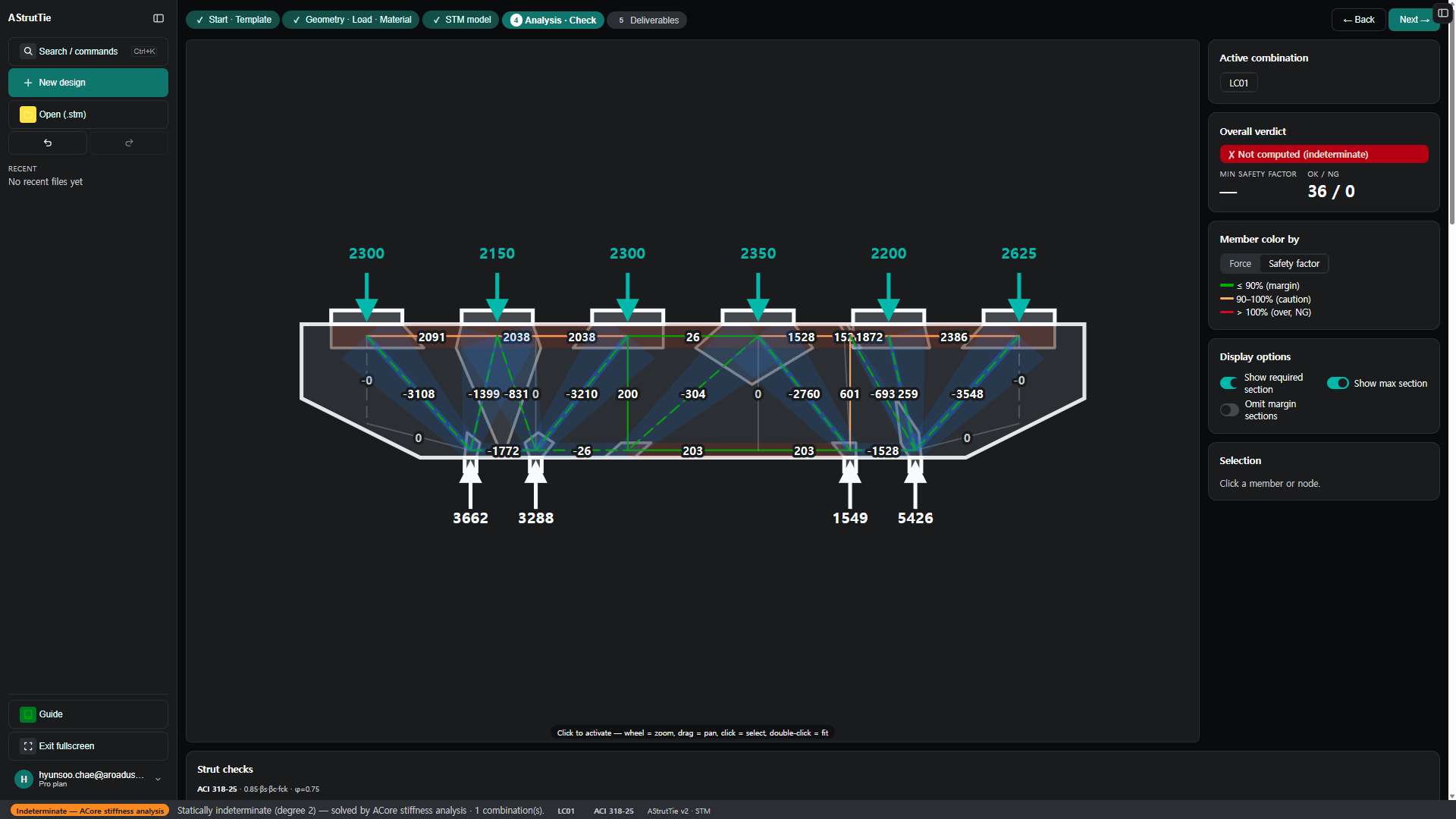Select the member labeled 1872

coord(869,337)
